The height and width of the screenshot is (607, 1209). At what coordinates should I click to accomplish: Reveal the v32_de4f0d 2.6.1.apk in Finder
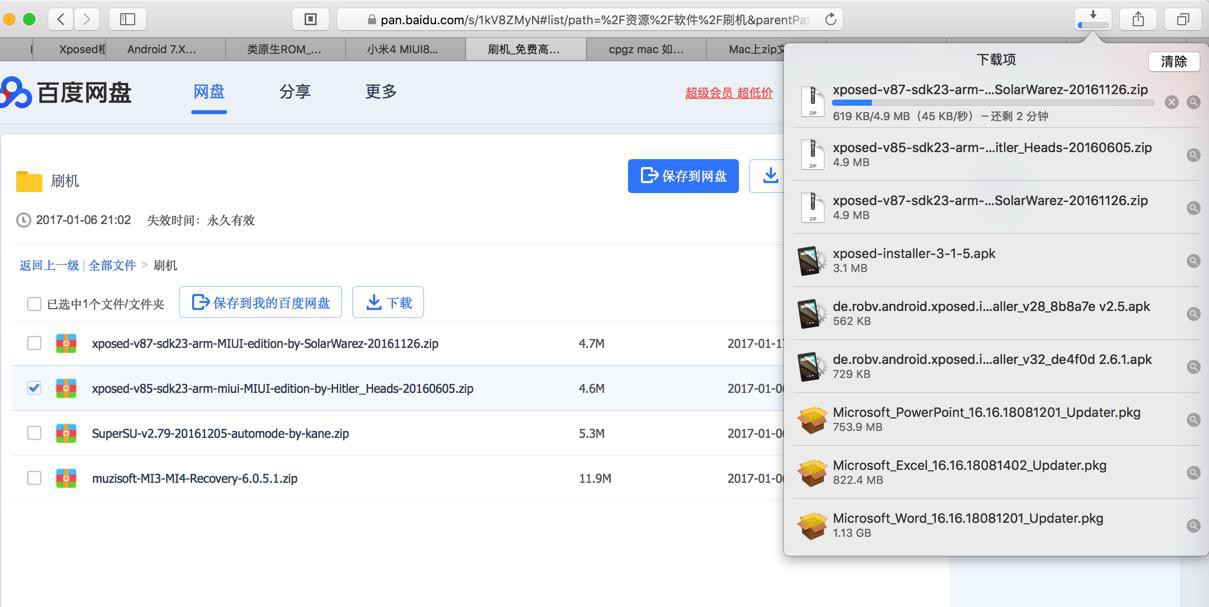coord(1193,367)
